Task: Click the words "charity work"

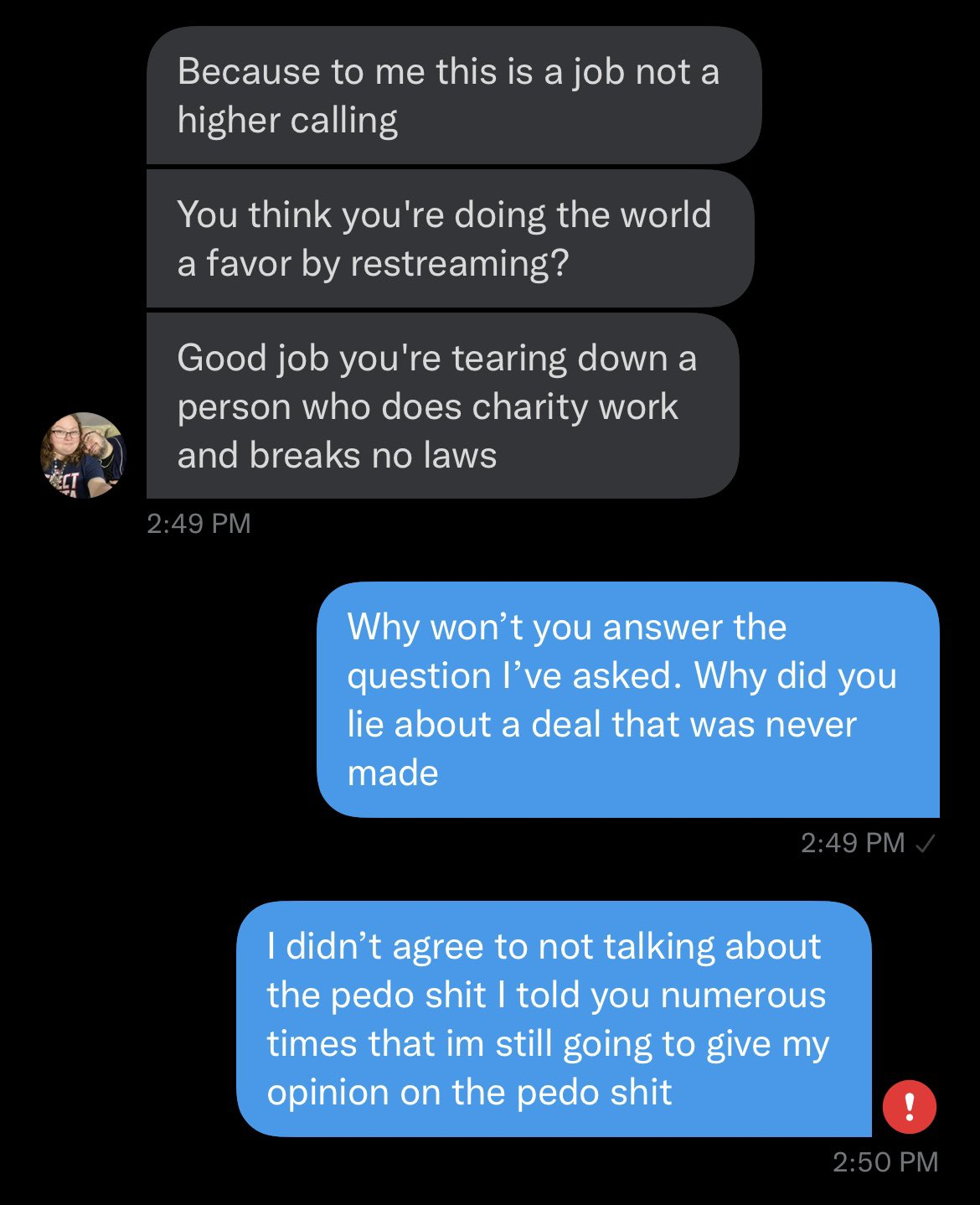Action: 575,407
